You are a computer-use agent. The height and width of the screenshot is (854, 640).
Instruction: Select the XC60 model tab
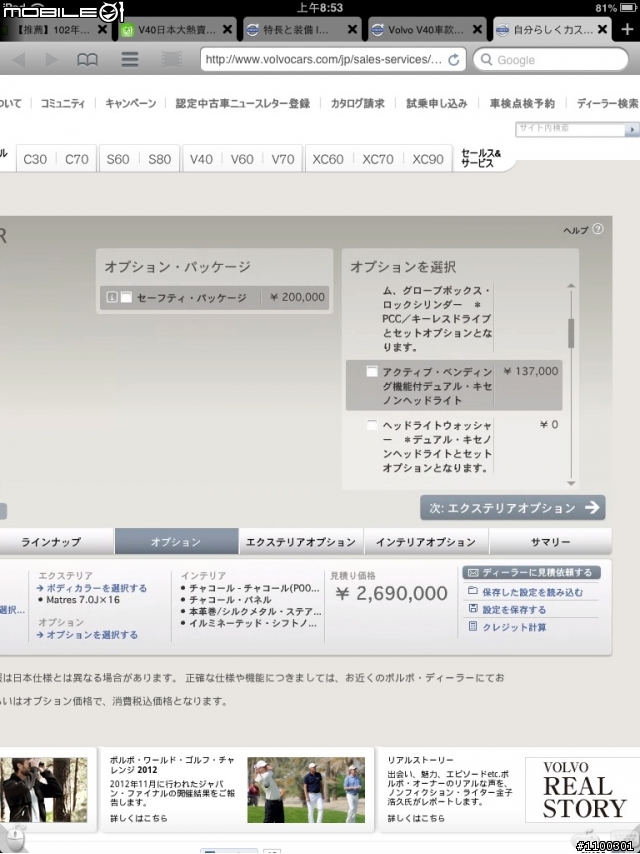(327, 159)
